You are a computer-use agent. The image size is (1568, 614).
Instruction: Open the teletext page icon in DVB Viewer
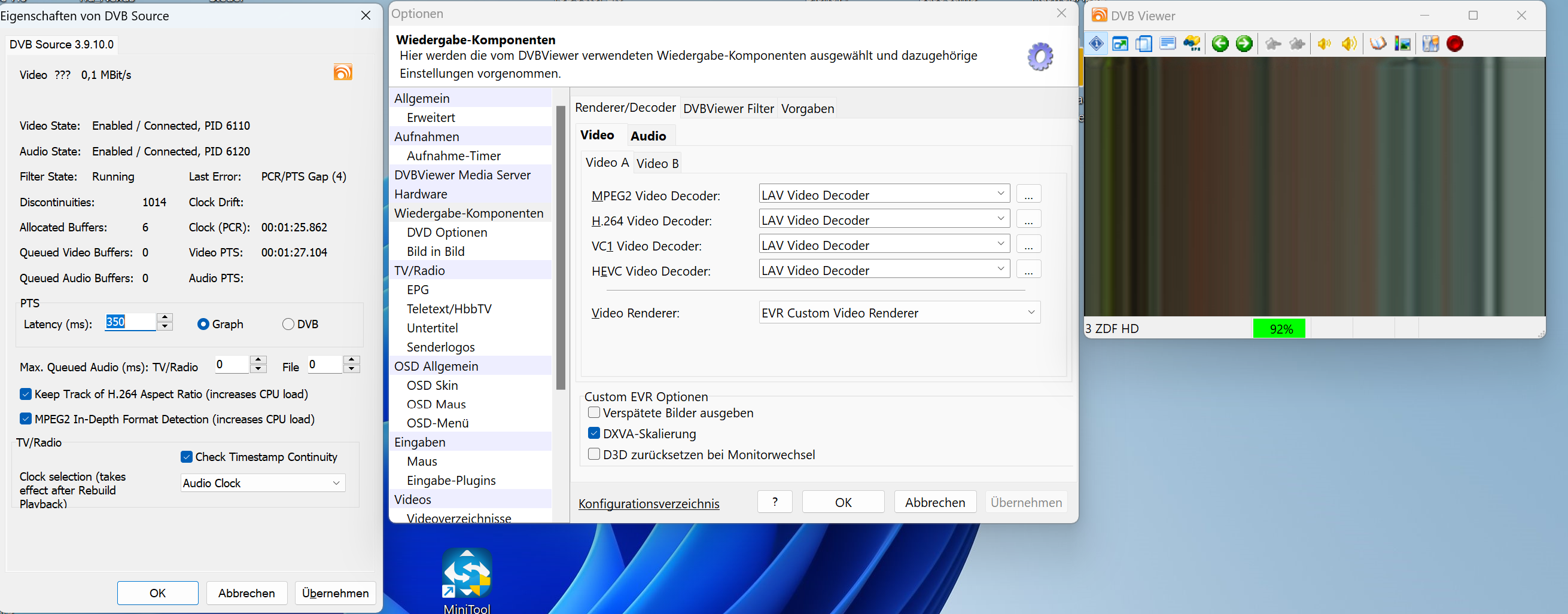pyautogui.click(x=1168, y=44)
